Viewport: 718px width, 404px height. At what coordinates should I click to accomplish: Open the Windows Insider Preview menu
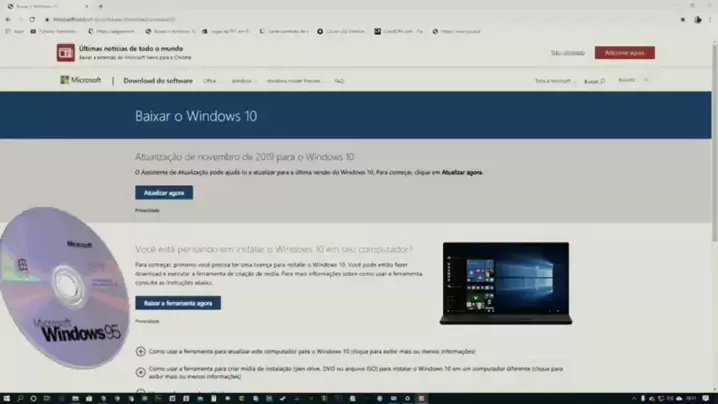point(295,81)
